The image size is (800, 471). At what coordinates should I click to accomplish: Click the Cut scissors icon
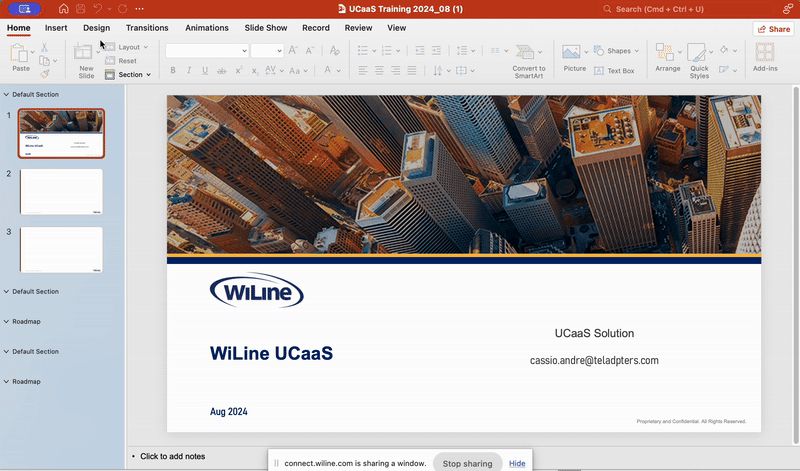[x=44, y=47]
